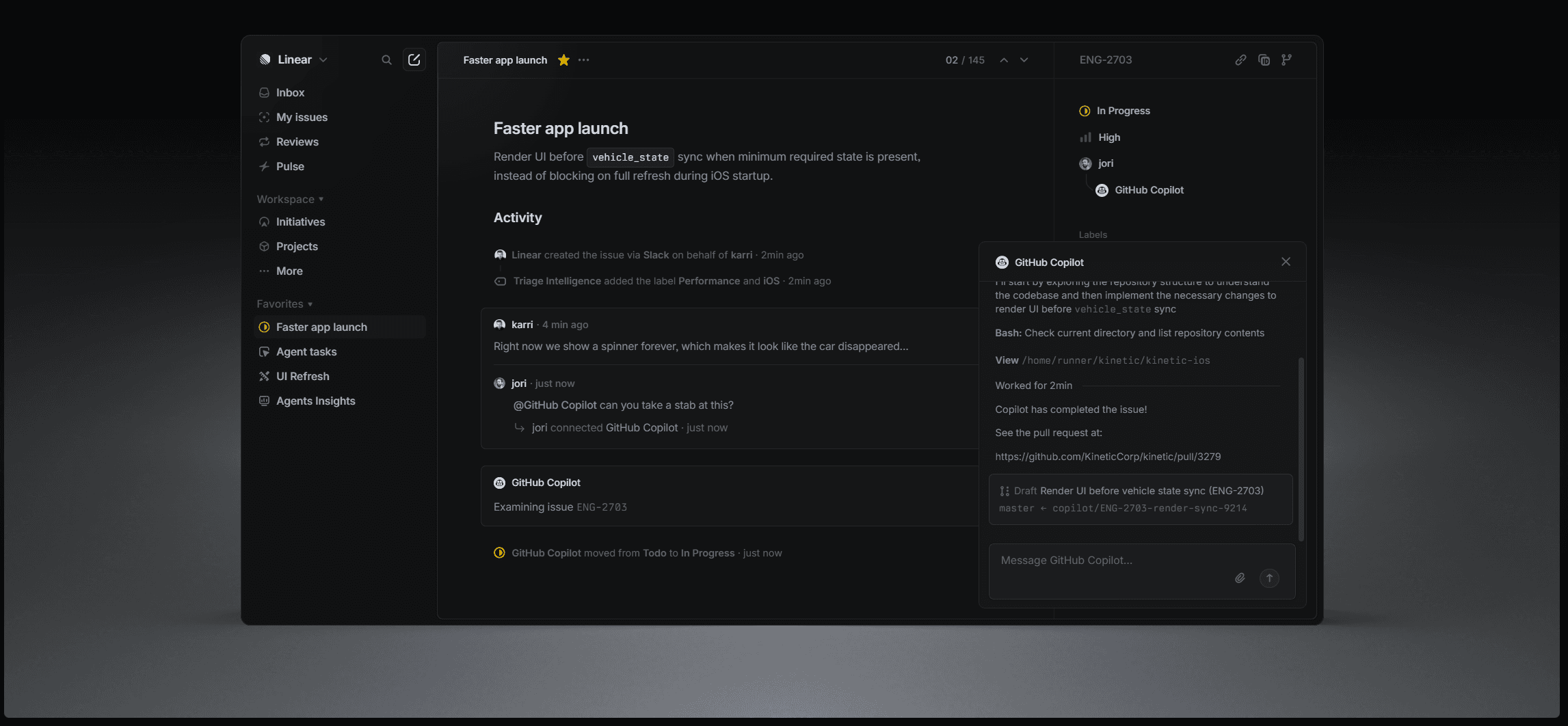Collapse the Favorites sidebar section
The image size is (1568, 726).
coord(284,304)
